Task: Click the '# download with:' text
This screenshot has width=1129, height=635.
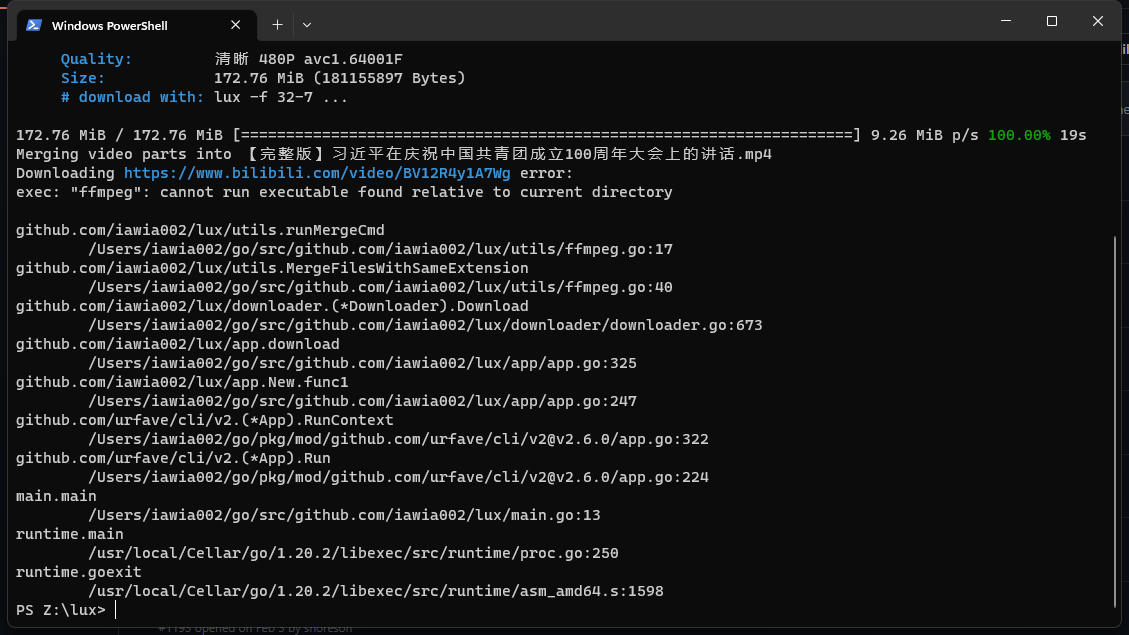Action: (132, 97)
